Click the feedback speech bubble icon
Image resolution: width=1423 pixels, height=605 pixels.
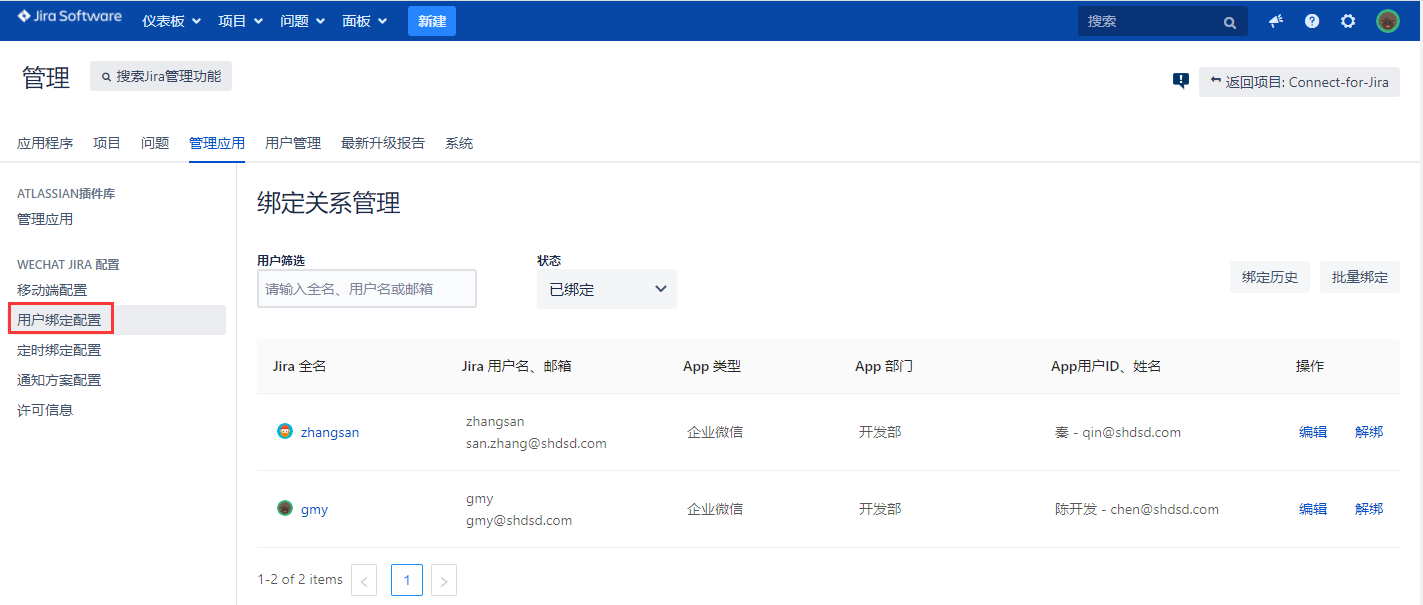[x=1181, y=81]
